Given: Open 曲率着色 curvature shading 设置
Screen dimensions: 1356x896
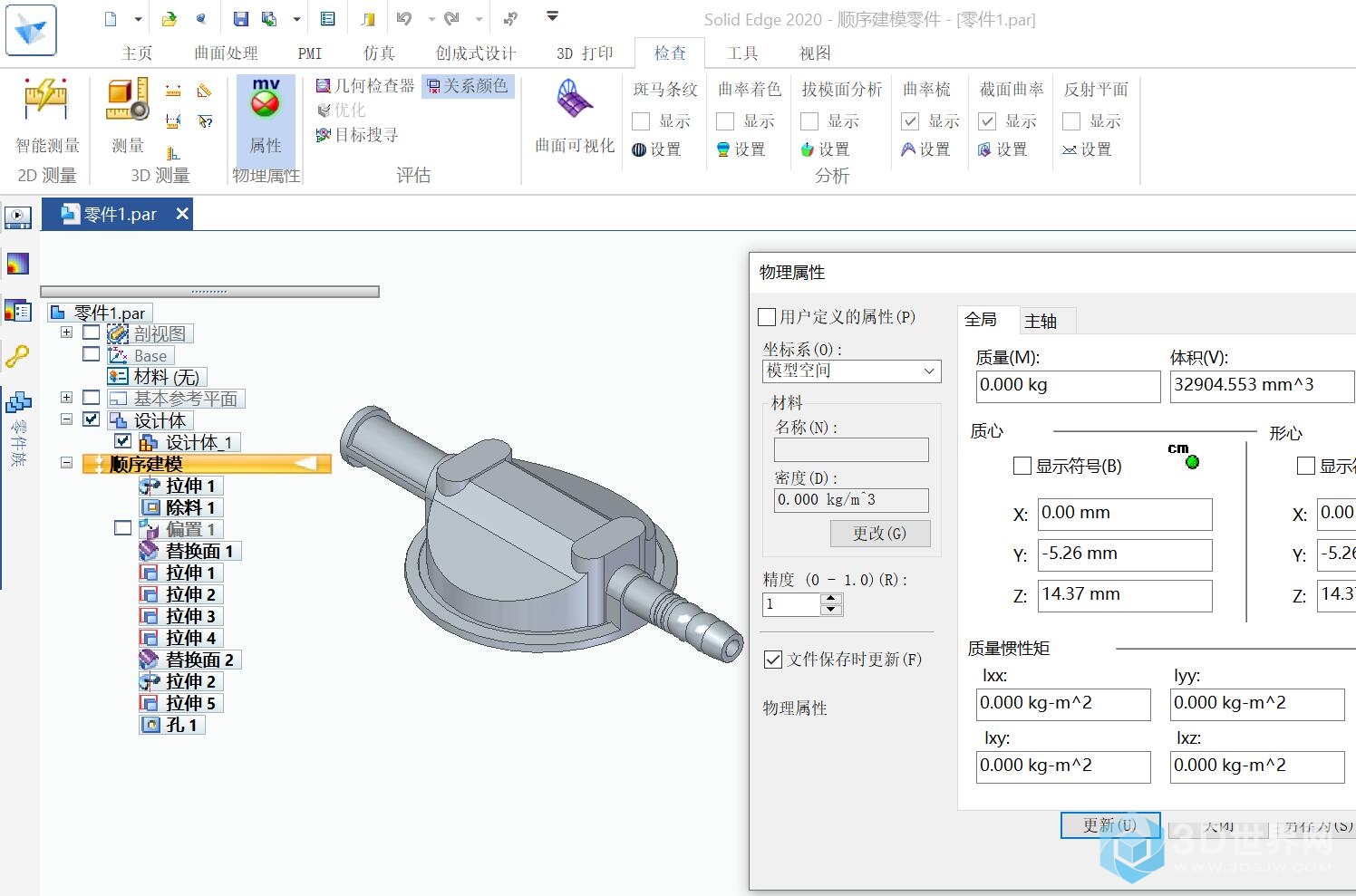Looking at the screenshot, I should 741,149.
